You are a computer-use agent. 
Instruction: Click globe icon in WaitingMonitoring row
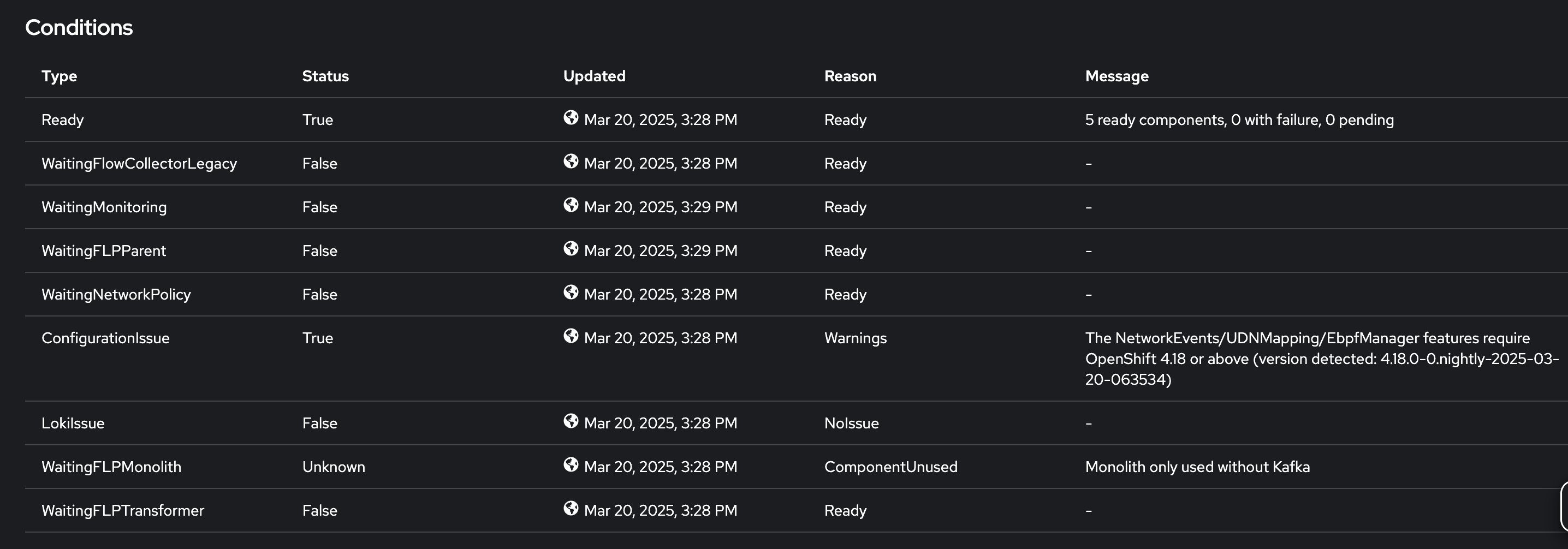571,205
